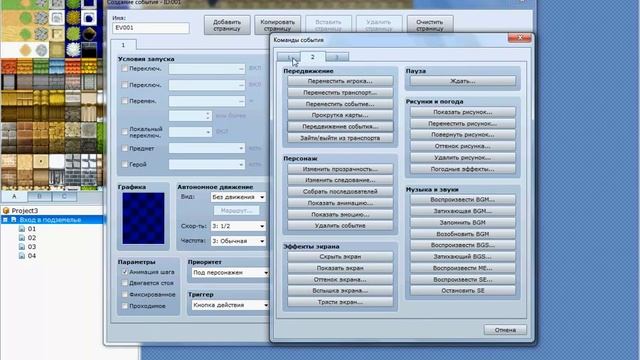Screen dimensions: 640x360
Task: Select the event Графика image box
Action: tap(143, 218)
